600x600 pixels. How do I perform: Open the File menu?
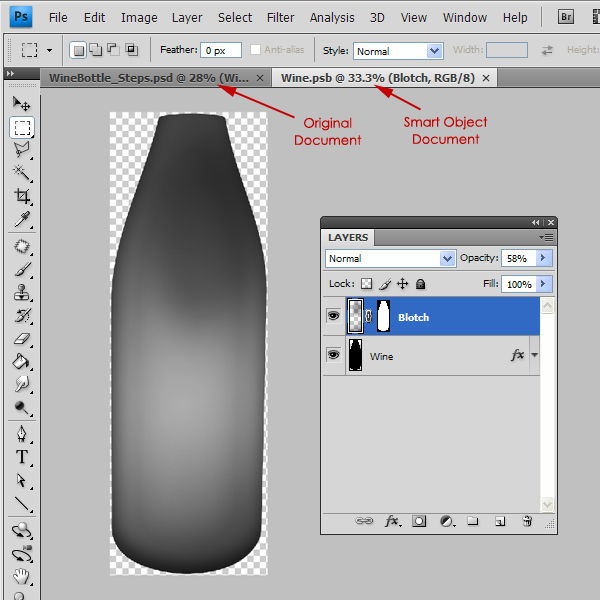[x=58, y=18]
